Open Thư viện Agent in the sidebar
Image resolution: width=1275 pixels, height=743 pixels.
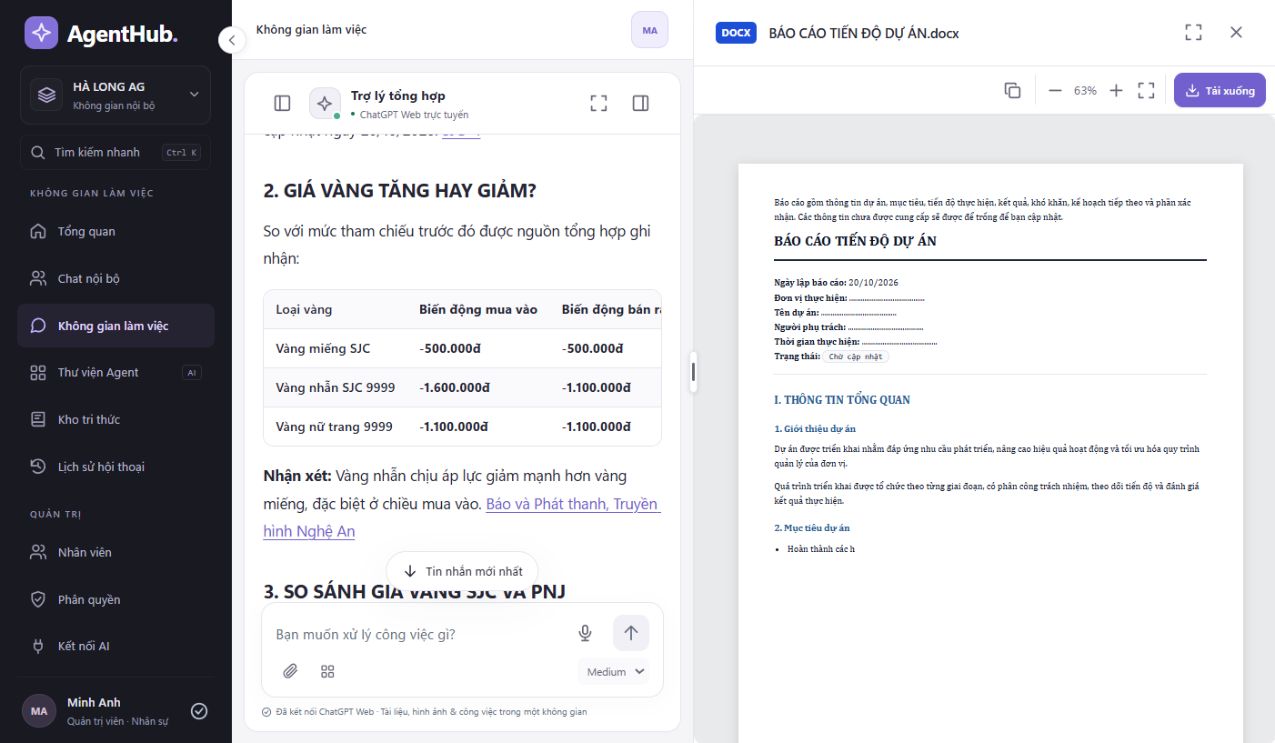[x=116, y=373]
